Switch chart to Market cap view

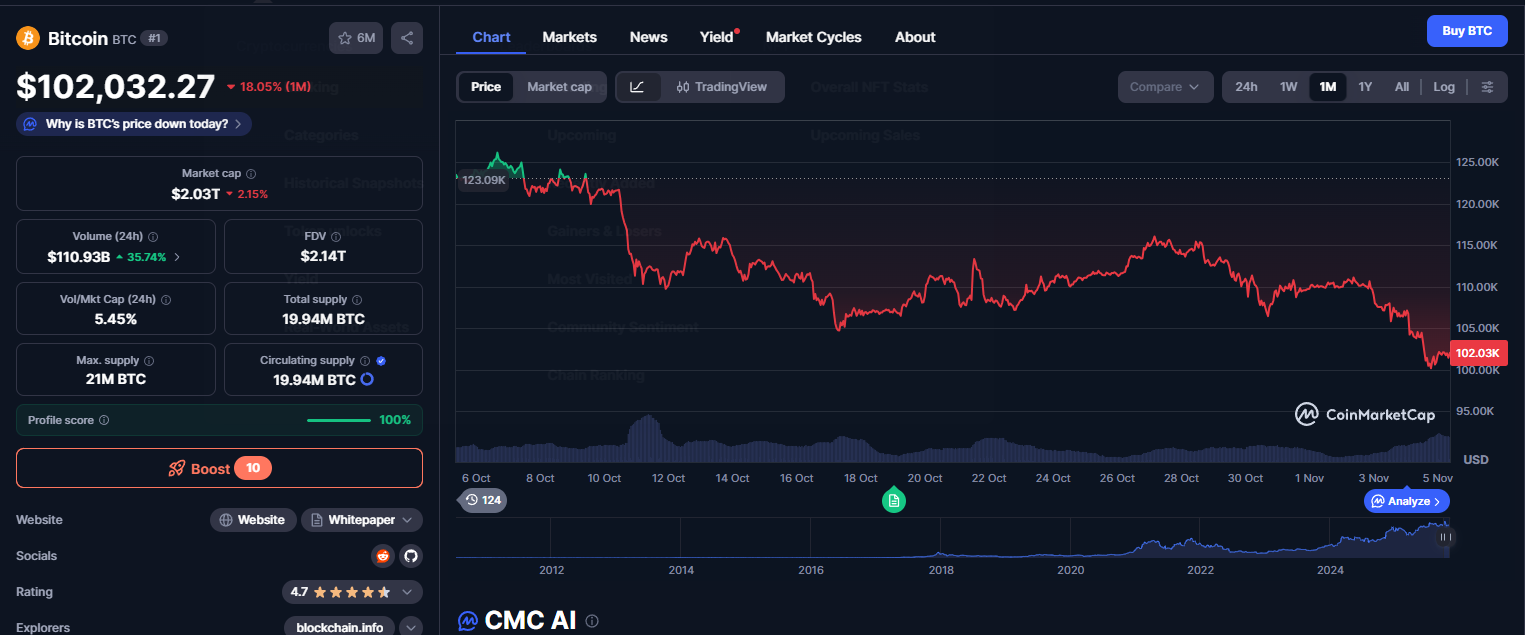tap(559, 87)
